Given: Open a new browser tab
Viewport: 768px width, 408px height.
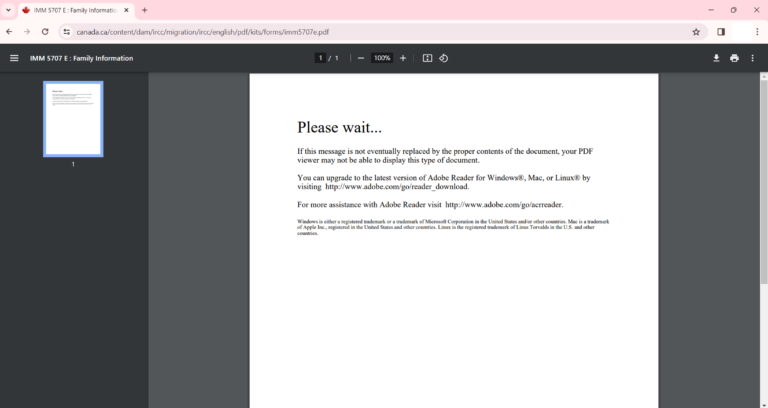Looking at the screenshot, I should point(145,10).
